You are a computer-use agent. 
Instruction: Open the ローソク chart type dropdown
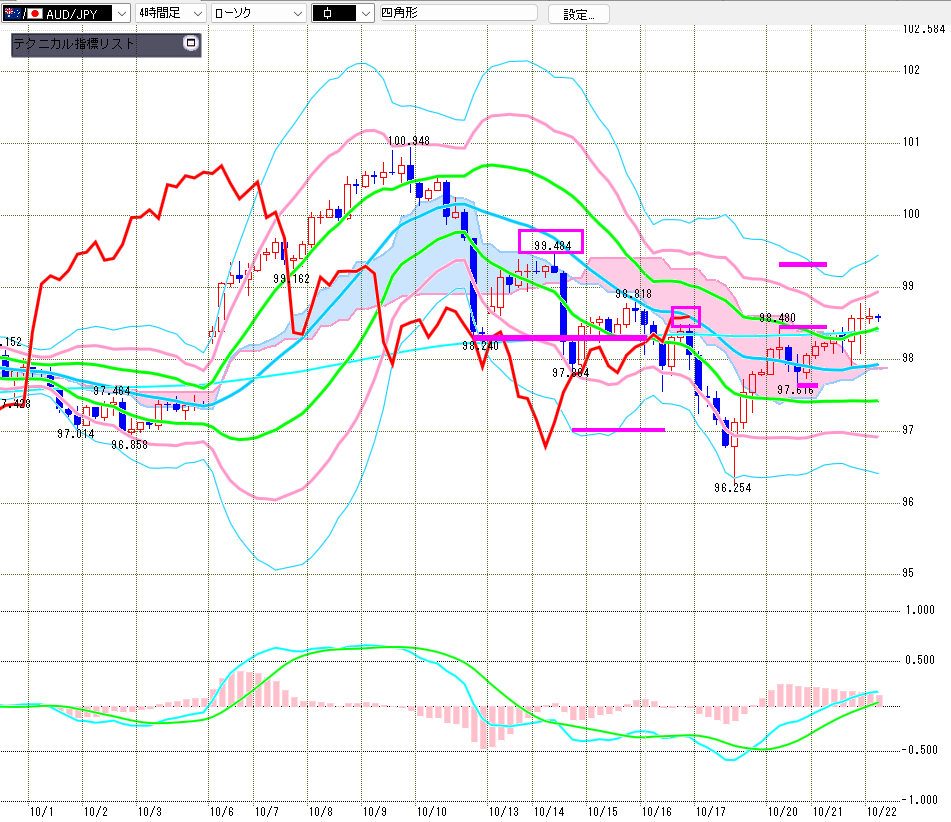(296, 13)
